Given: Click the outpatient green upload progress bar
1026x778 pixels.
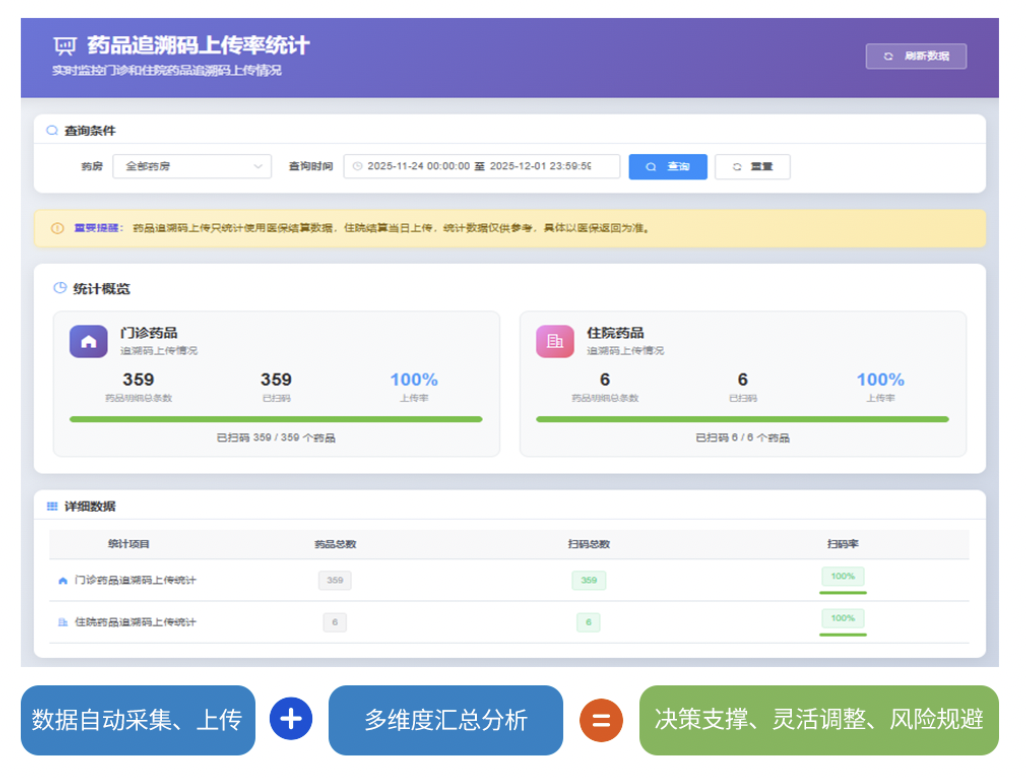Looking at the screenshot, I should point(275,419).
